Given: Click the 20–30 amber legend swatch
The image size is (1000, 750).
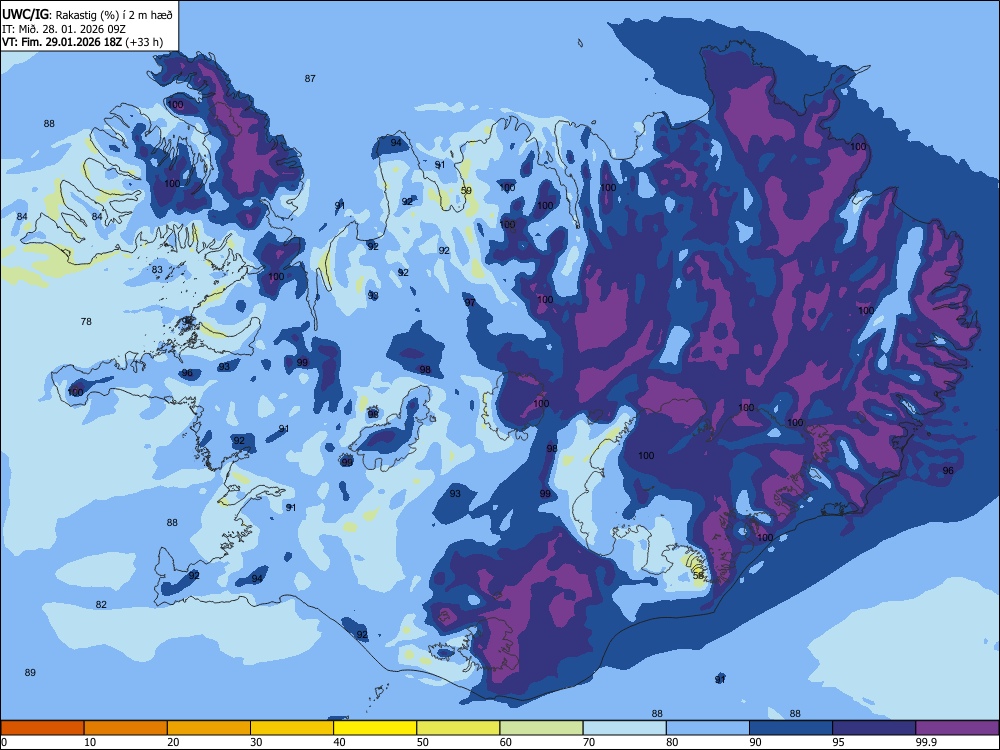Looking at the screenshot, I should [x=209, y=728].
